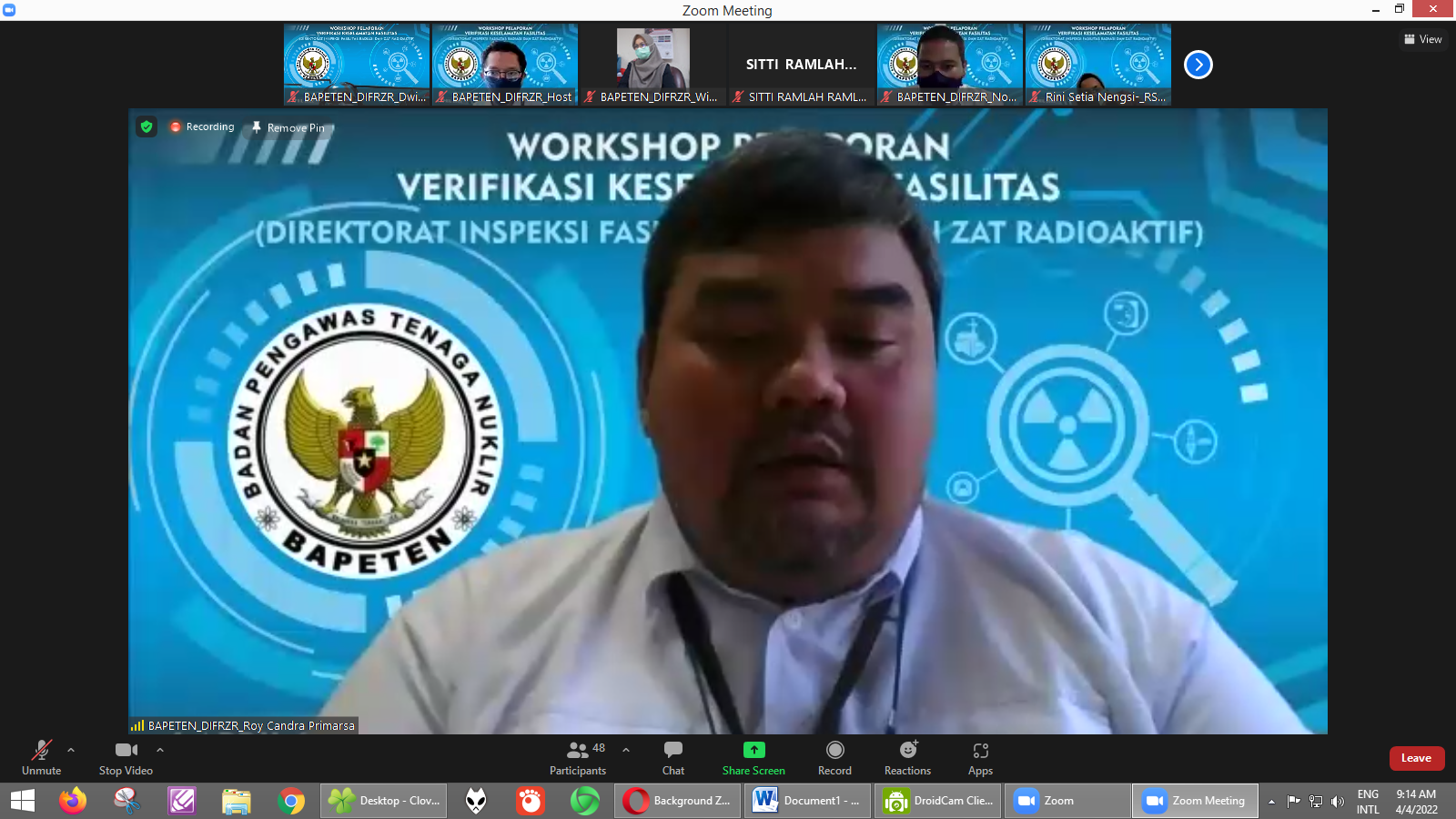Switch to Zoom taskbar window
Viewport: 1456px width, 819px height.
(1068, 801)
